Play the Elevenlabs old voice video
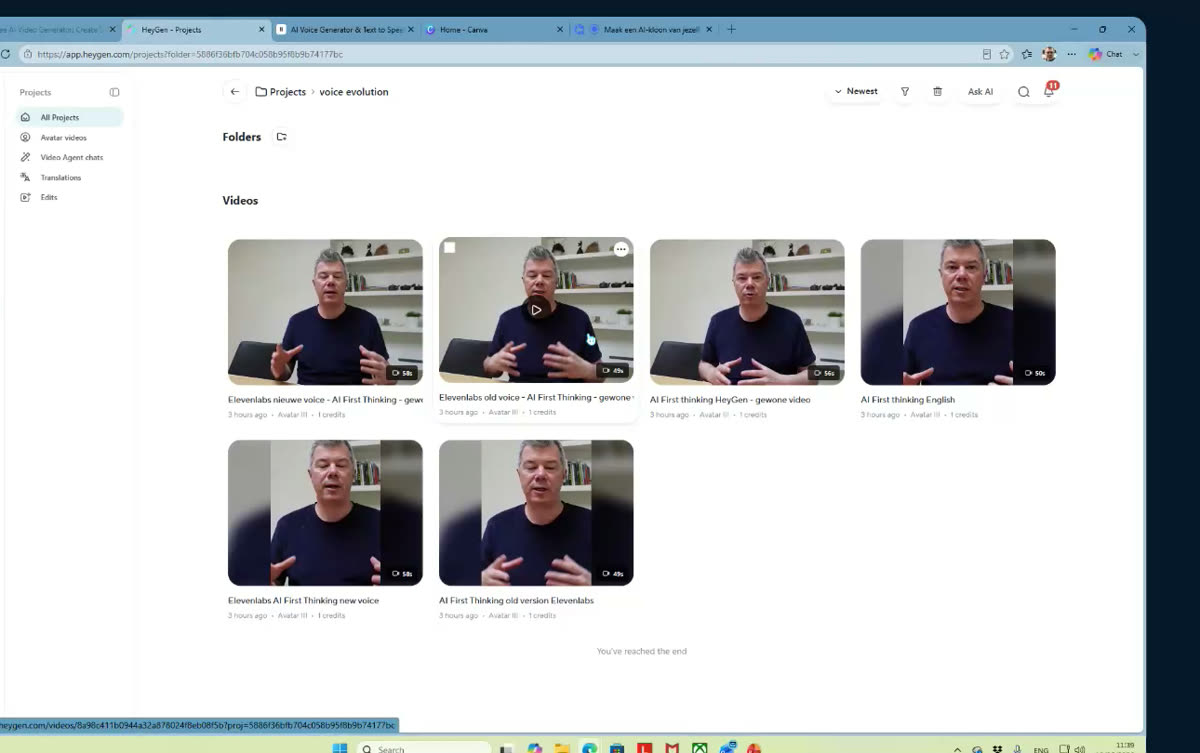Viewport: 1200px width, 753px height. (536, 309)
